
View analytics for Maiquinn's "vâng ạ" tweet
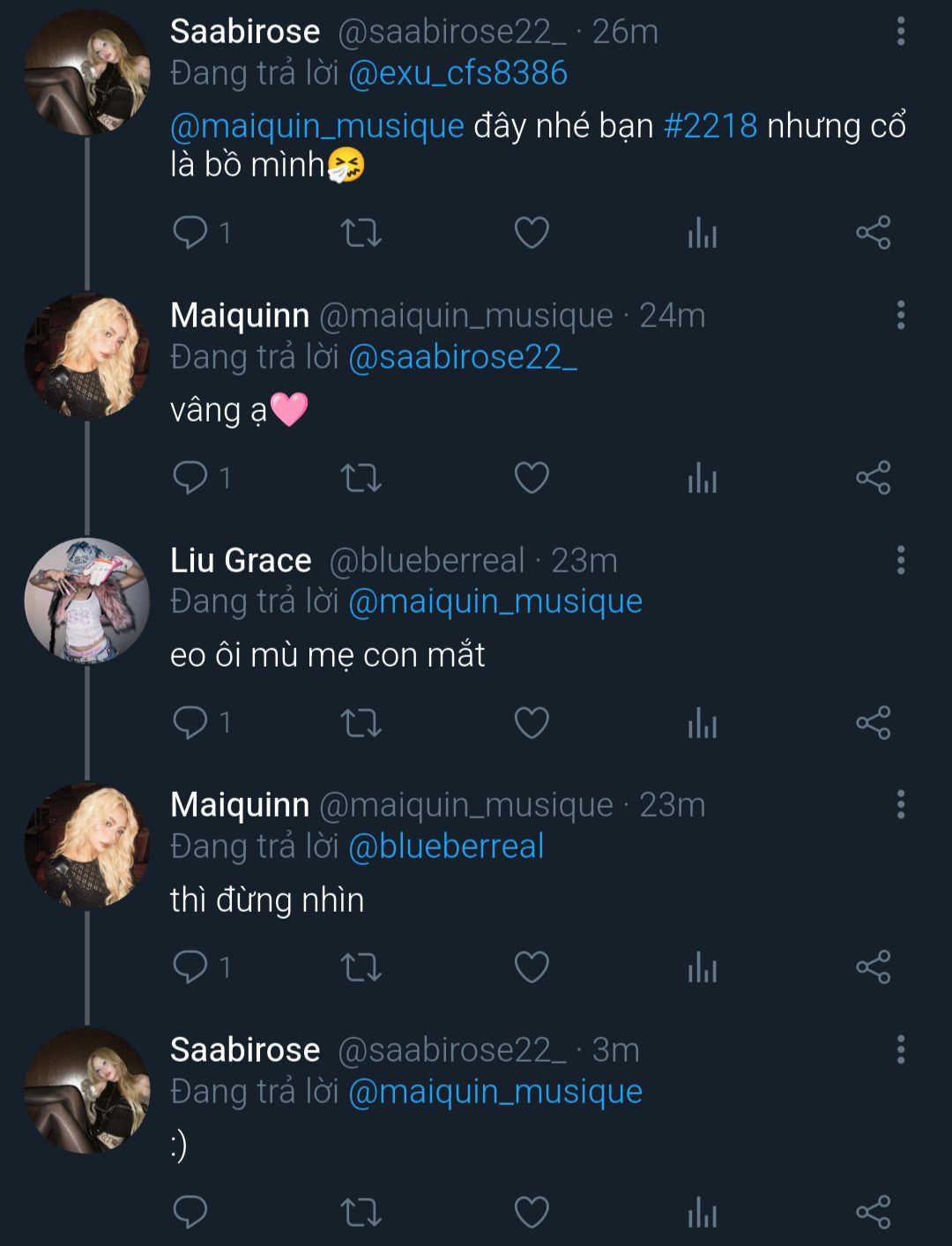(702, 478)
